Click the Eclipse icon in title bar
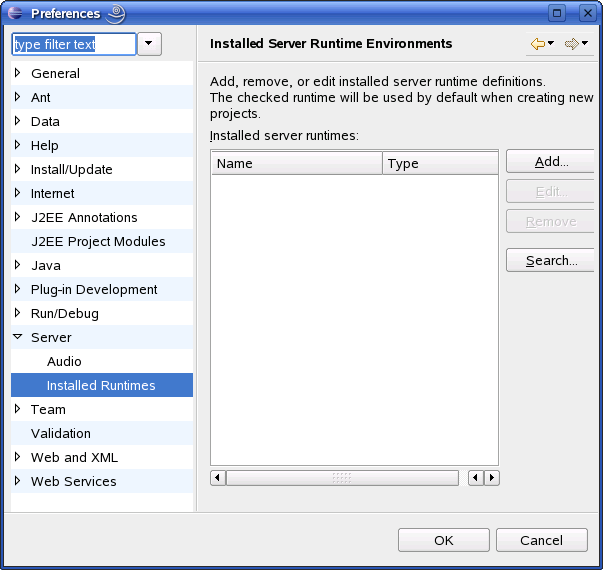The image size is (603, 570). tap(15, 13)
